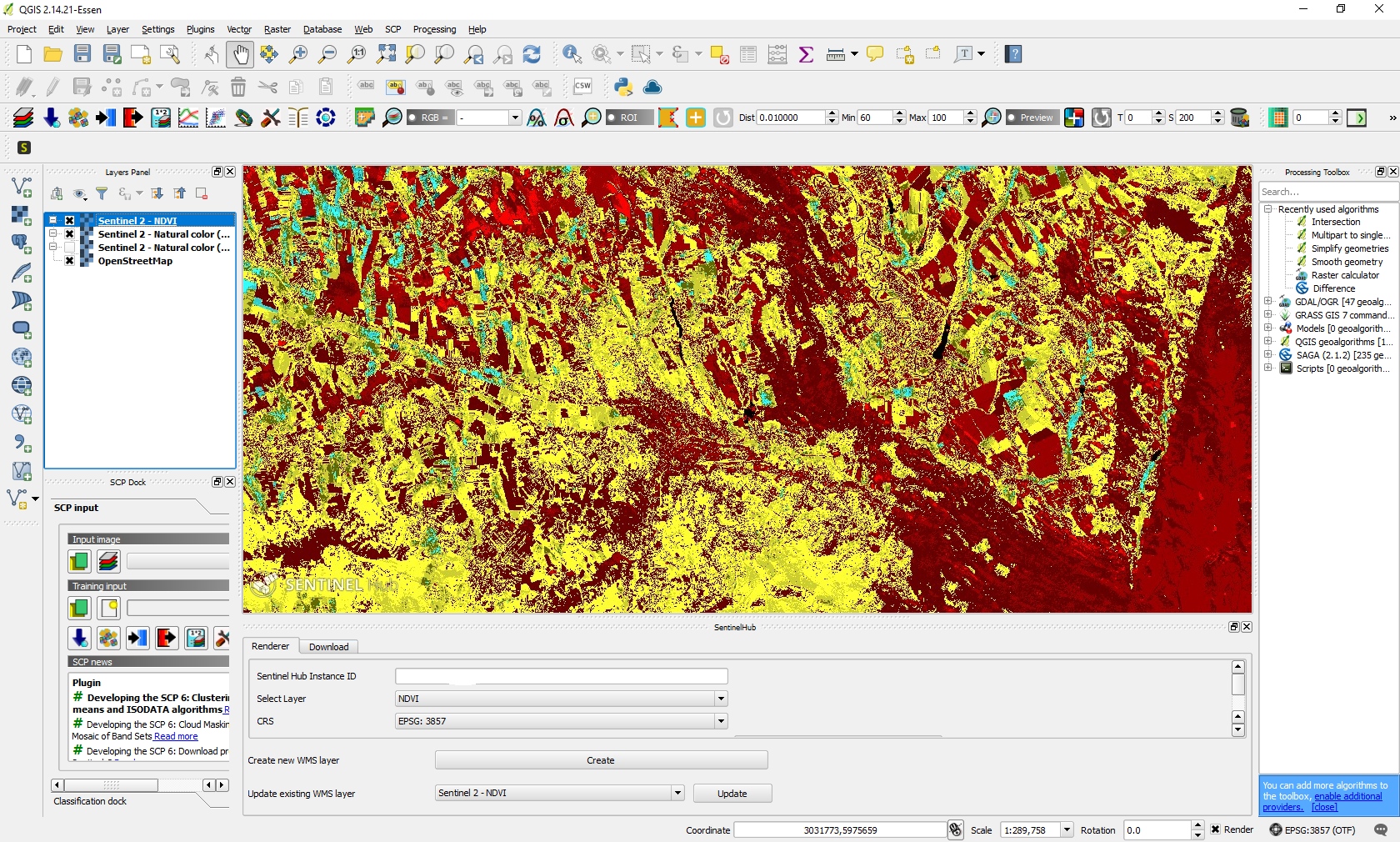The height and width of the screenshot is (842, 1400).
Task: Collapse Recently used algorithms group
Action: click(1268, 209)
